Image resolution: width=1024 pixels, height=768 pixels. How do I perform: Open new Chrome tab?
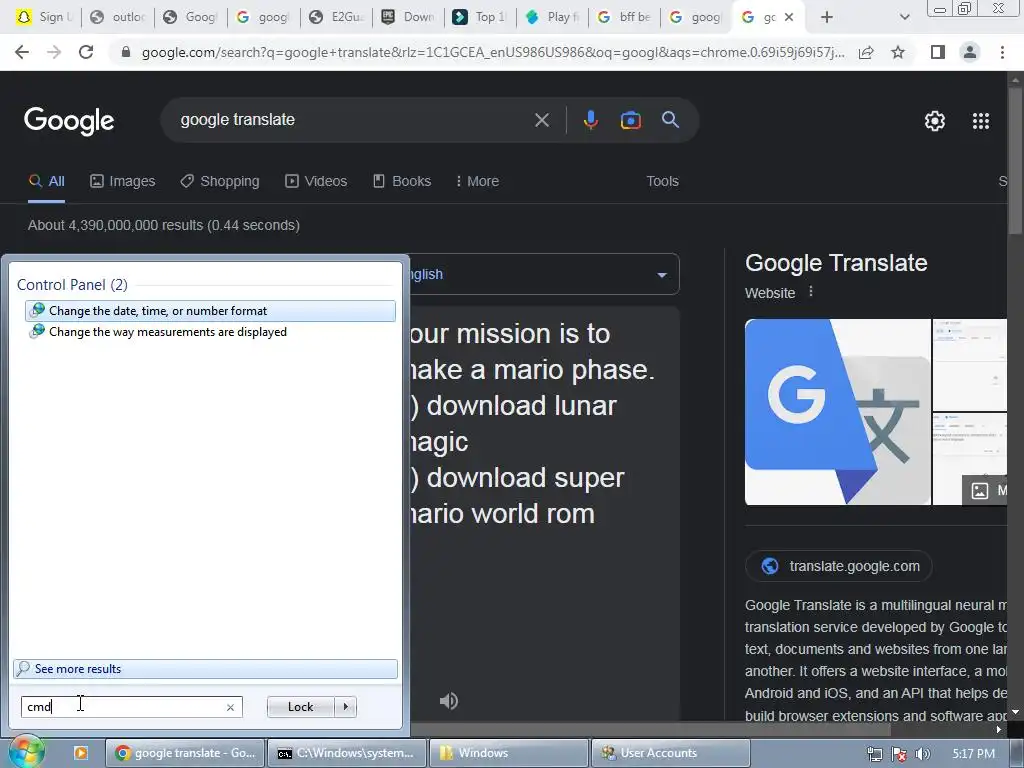click(x=827, y=17)
